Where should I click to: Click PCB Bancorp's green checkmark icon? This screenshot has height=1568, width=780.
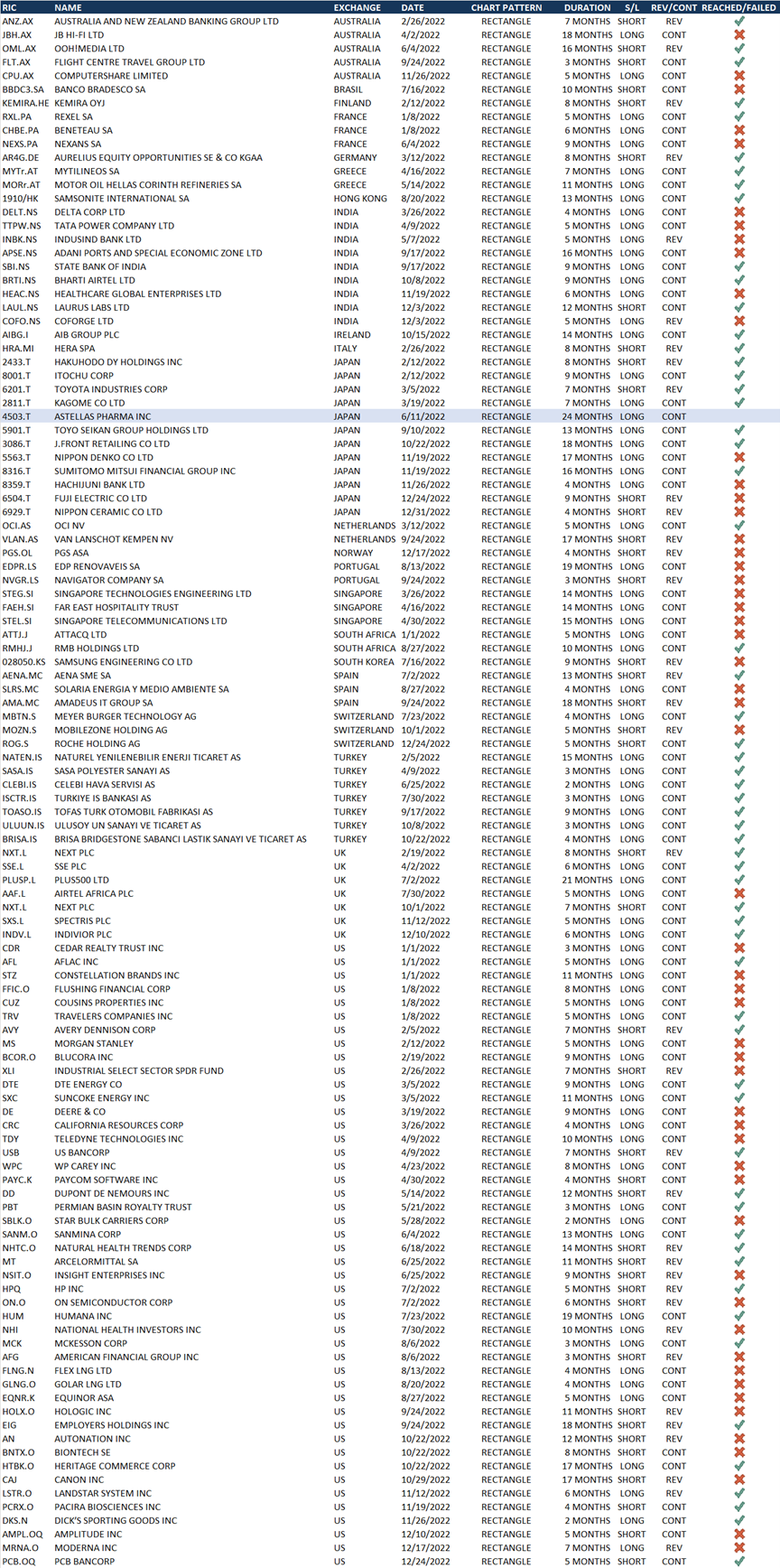[x=739, y=1561]
